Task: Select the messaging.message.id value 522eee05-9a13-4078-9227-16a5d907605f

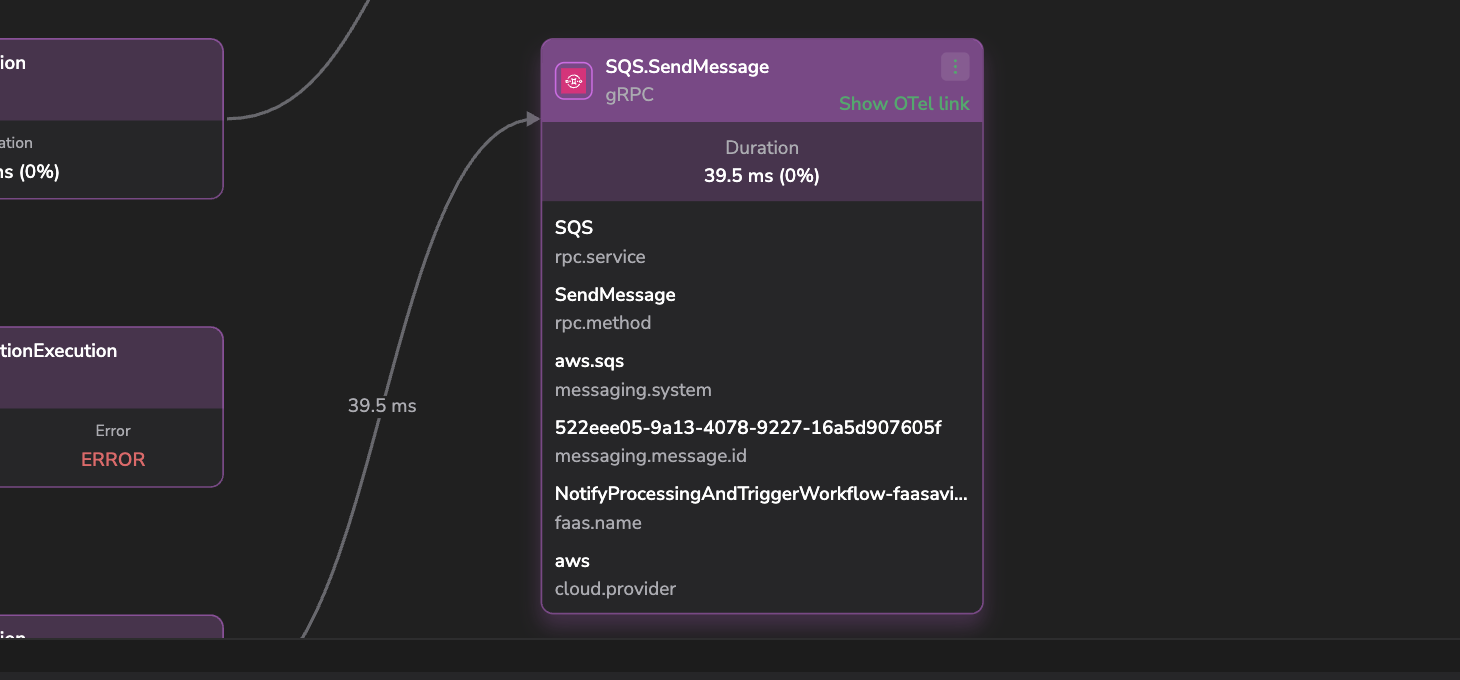Action: click(748, 428)
